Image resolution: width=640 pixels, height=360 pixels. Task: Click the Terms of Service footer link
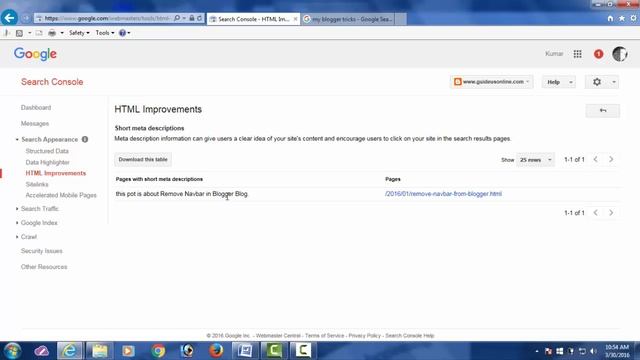pos(324,336)
